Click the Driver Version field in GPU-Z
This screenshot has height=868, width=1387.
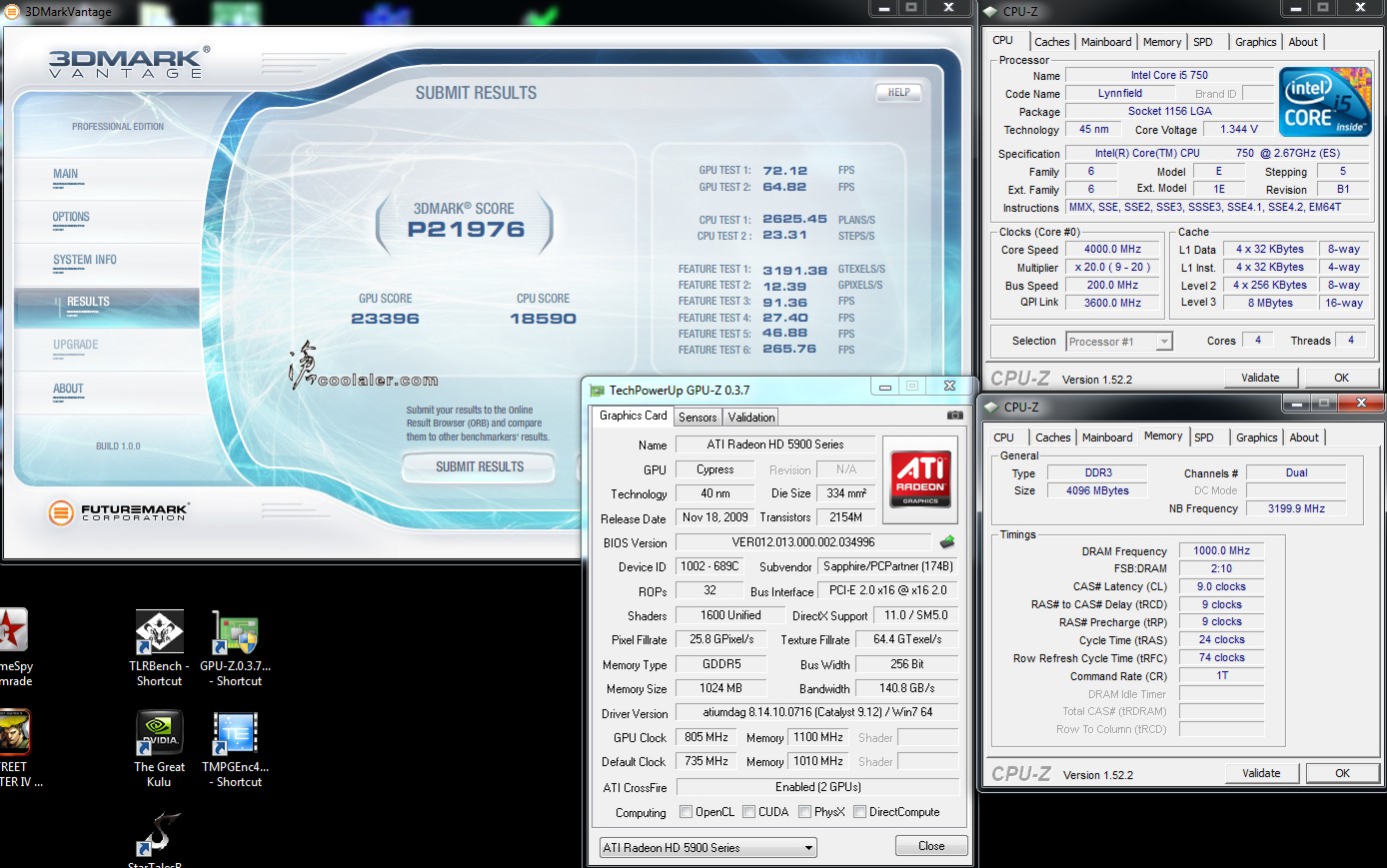(x=816, y=713)
